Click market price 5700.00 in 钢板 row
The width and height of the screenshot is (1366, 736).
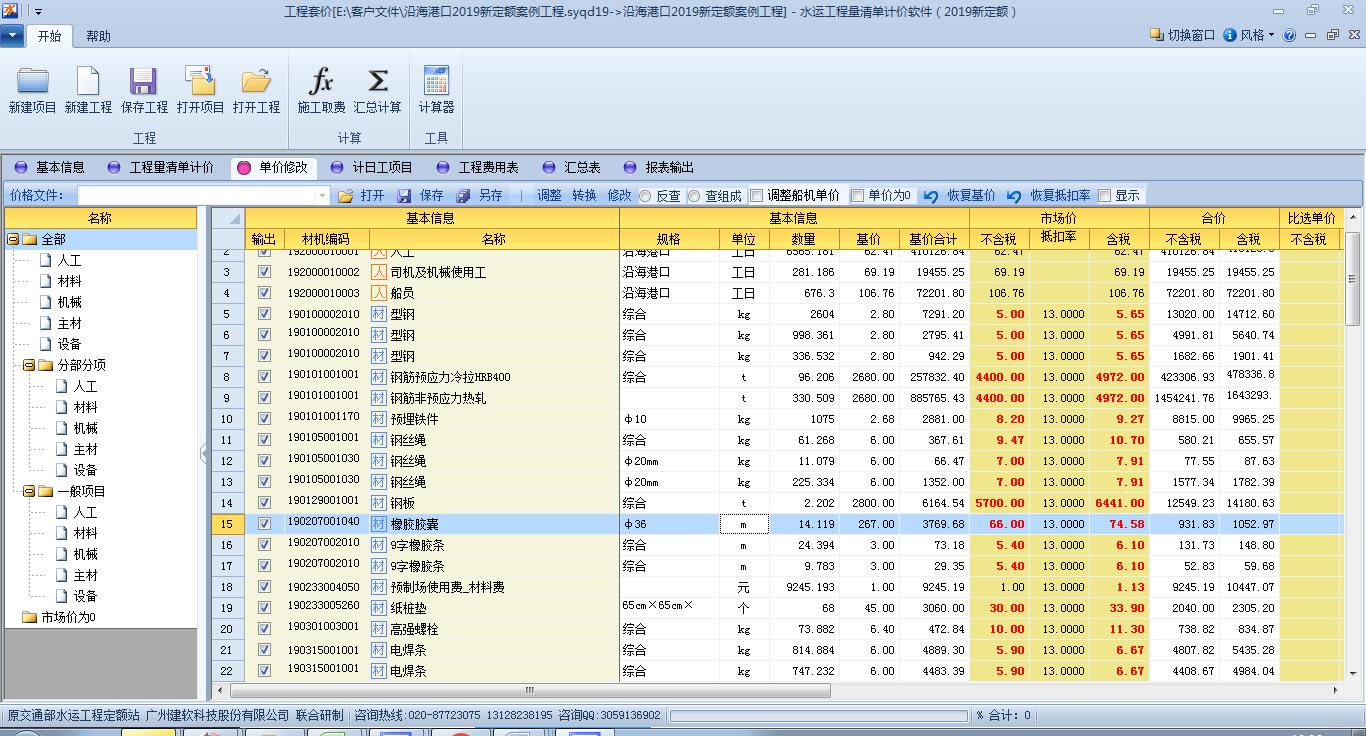pyautogui.click(x=999, y=503)
